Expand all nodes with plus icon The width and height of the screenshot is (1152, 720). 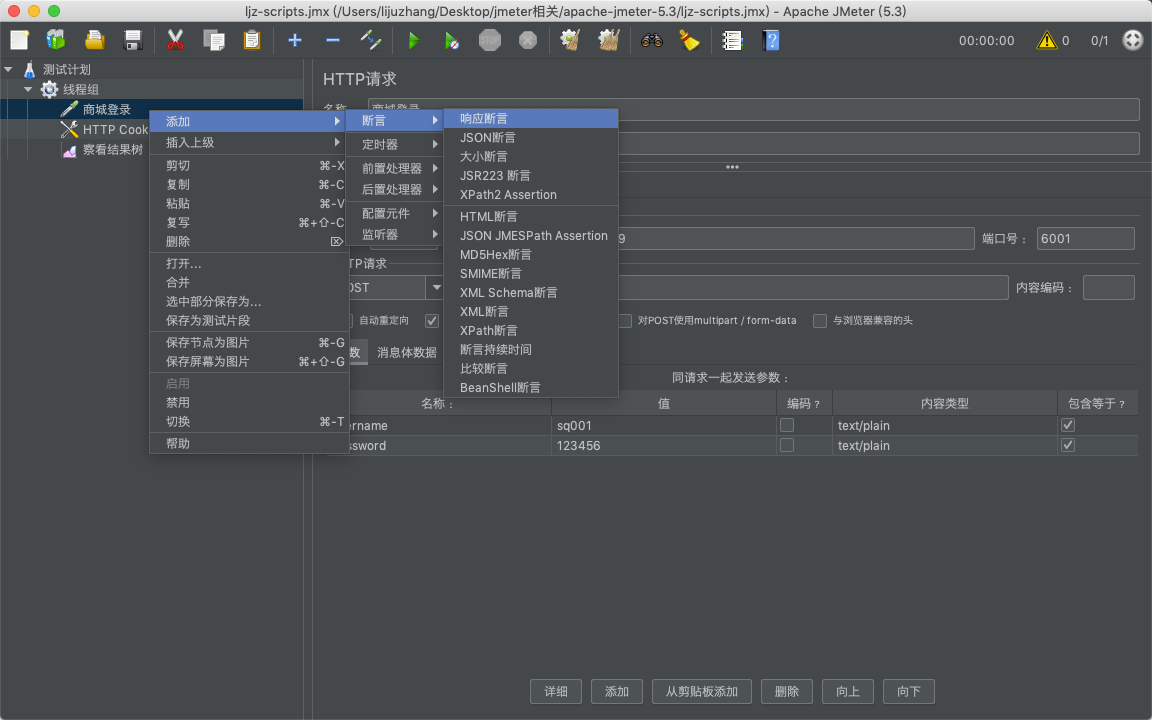point(295,40)
